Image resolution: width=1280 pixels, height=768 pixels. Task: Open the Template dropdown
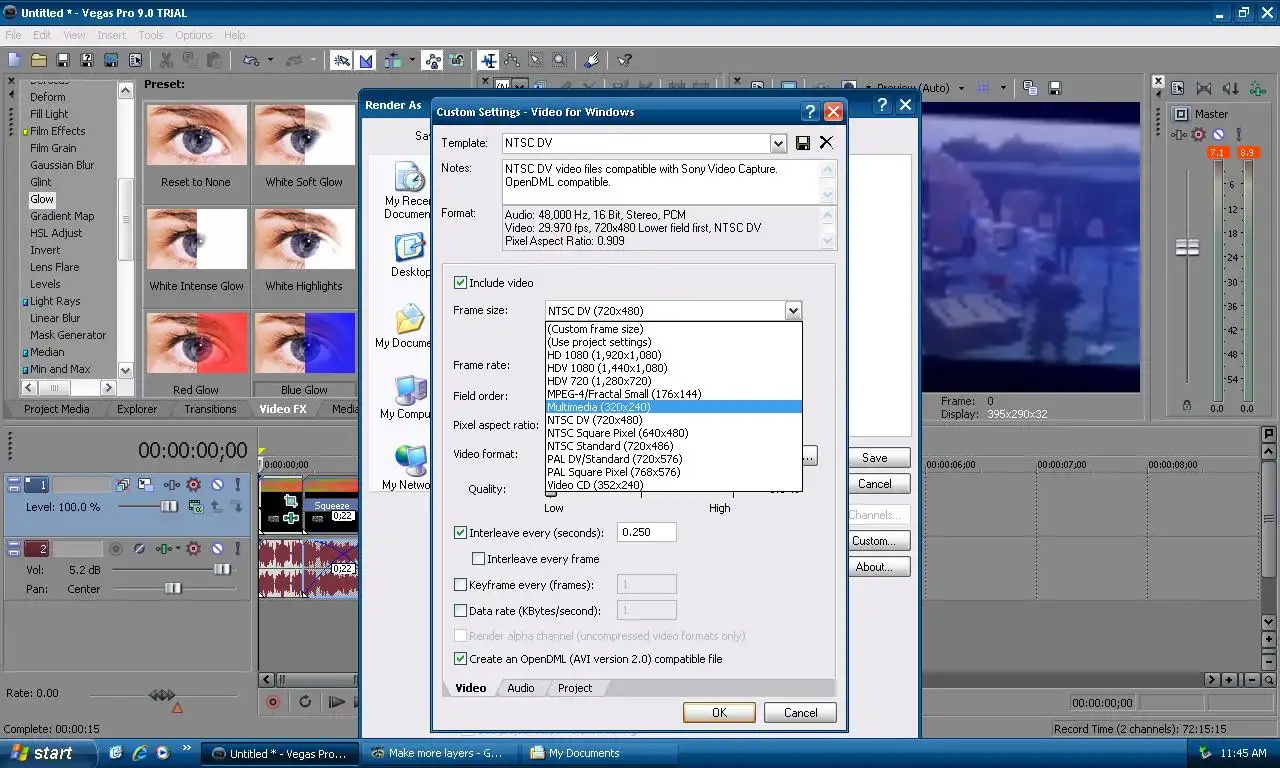(x=778, y=143)
